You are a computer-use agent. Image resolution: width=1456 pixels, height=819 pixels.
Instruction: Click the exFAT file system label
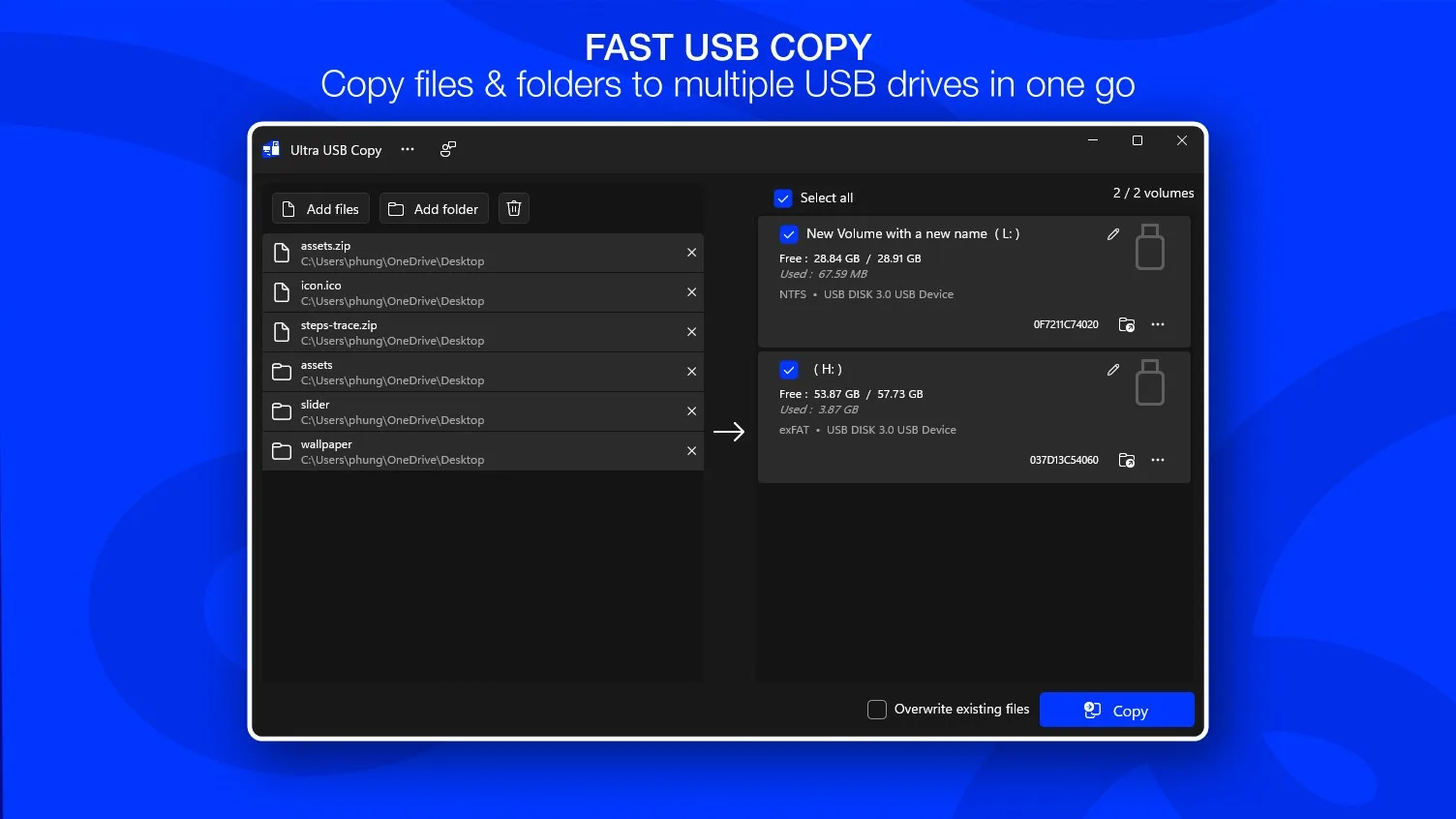tap(794, 430)
